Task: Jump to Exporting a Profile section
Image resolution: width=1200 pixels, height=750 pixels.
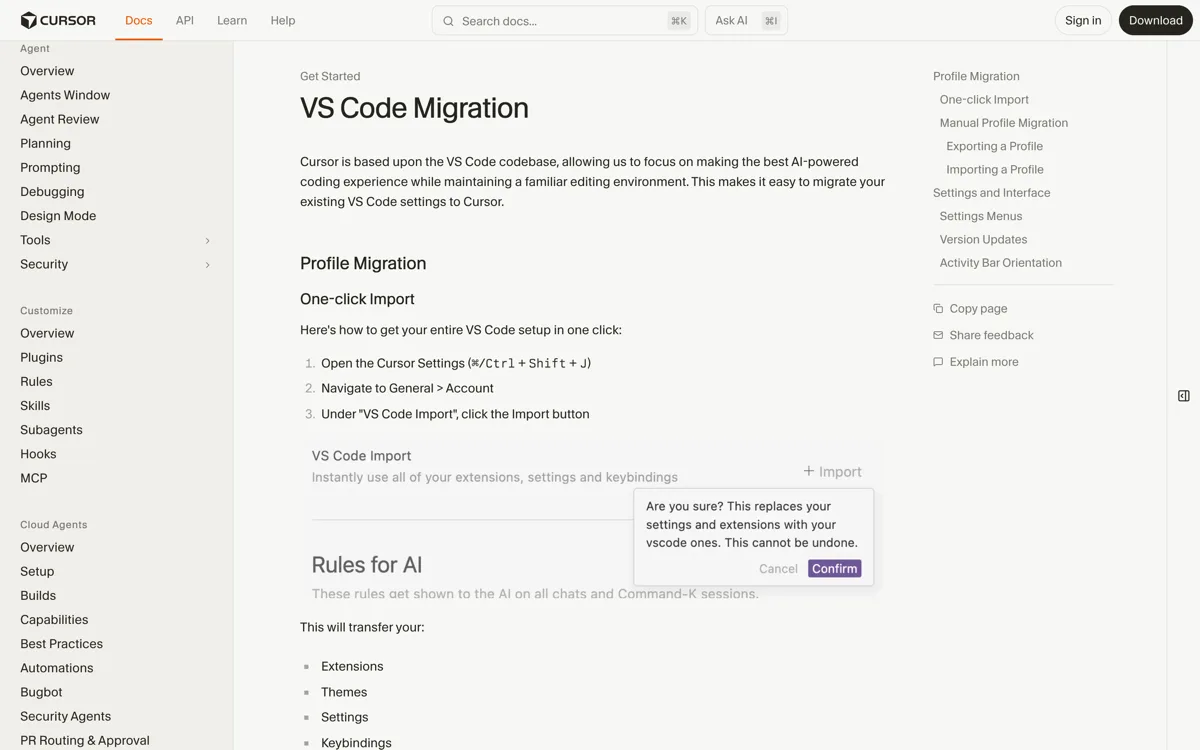Action: pos(995,146)
